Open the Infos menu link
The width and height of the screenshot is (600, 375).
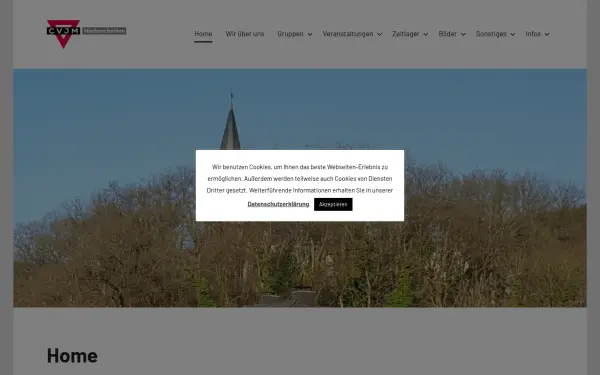(x=533, y=34)
